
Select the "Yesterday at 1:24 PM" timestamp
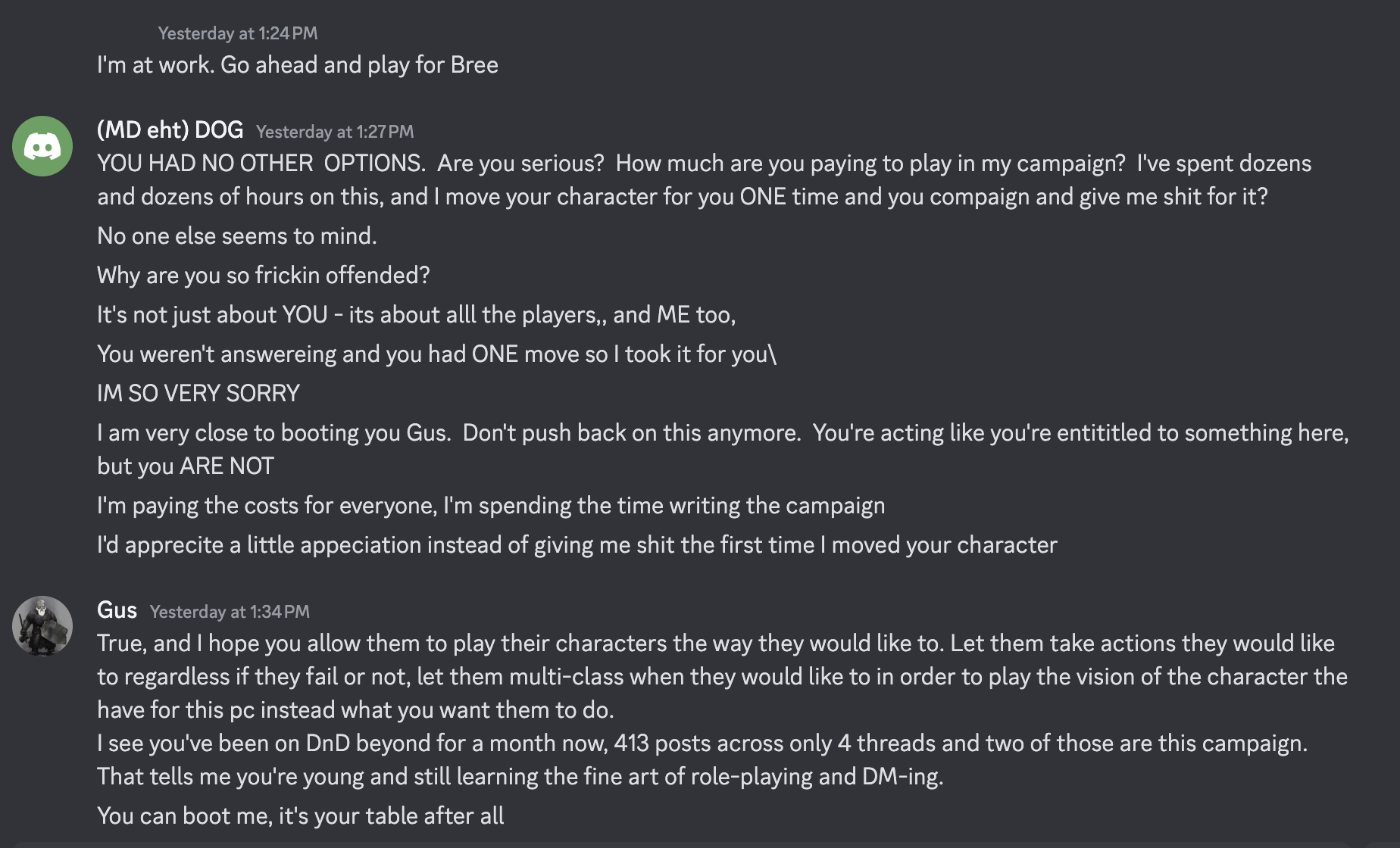tap(238, 33)
